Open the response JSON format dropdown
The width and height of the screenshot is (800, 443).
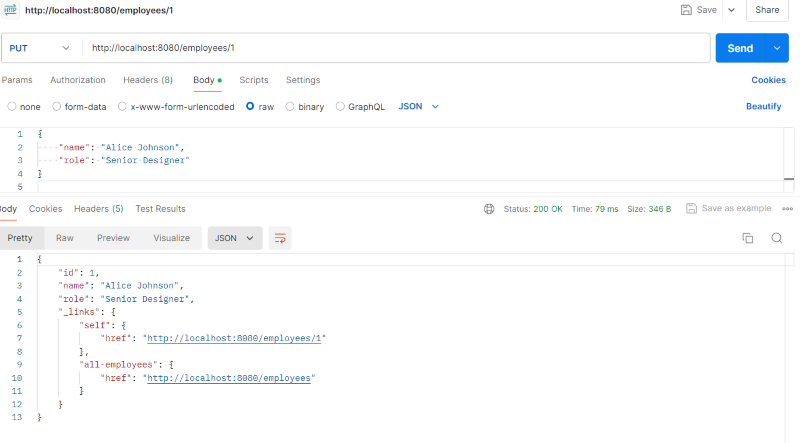point(235,238)
